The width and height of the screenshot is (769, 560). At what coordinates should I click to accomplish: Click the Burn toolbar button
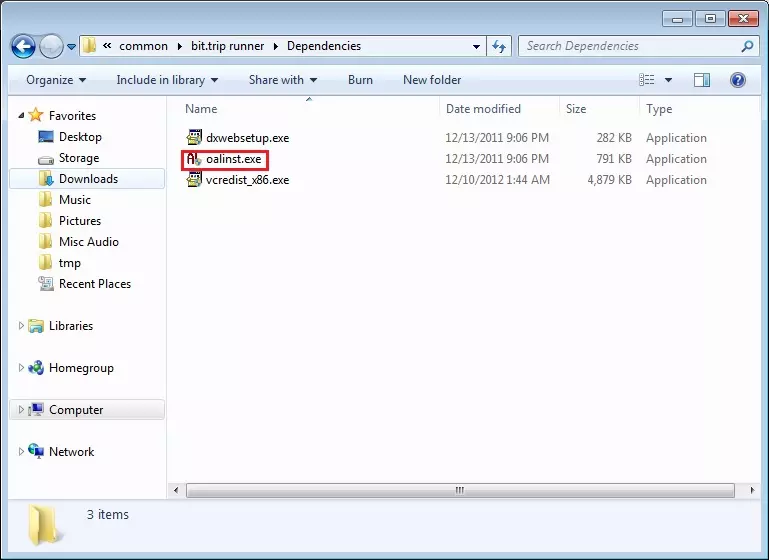click(360, 80)
